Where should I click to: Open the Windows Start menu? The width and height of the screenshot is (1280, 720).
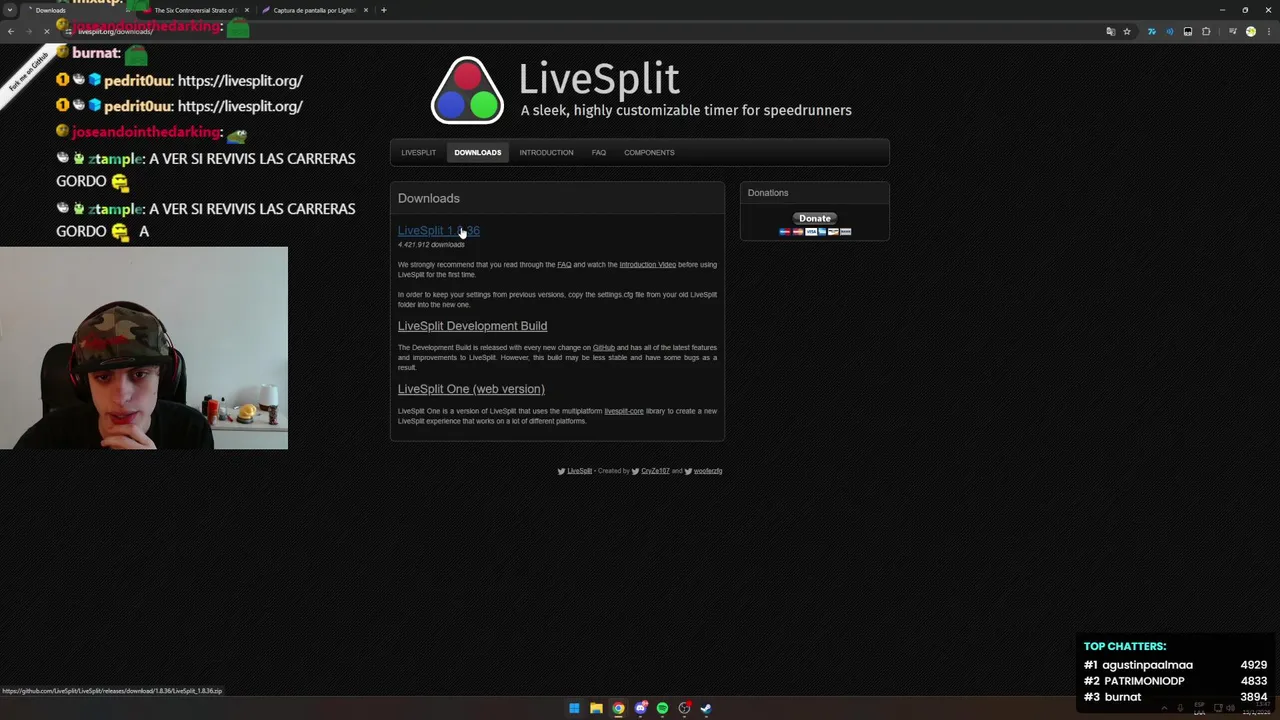[574, 708]
